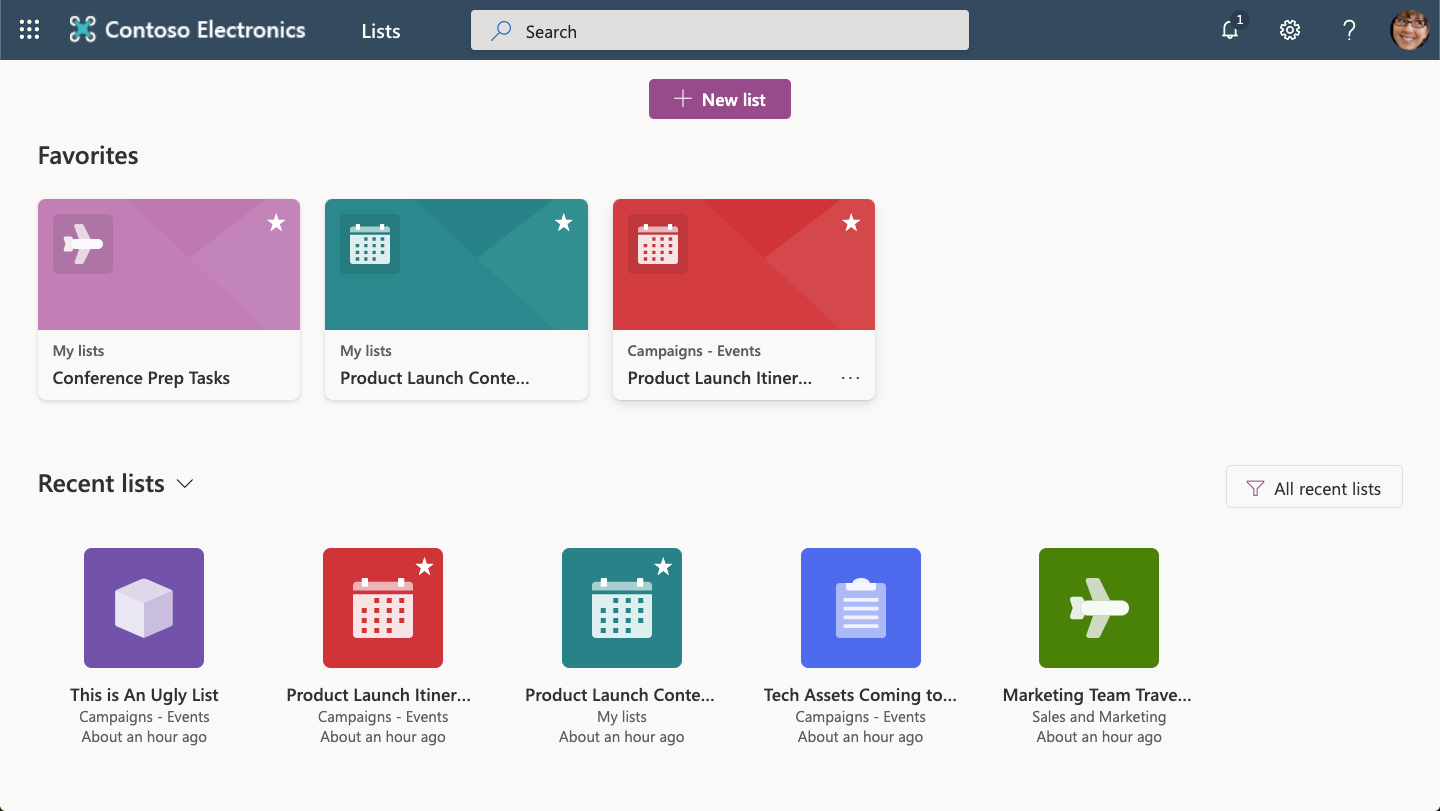The image size is (1440, 811).
Task: Open This is An Ugly List title
Action: click(144, 695)
